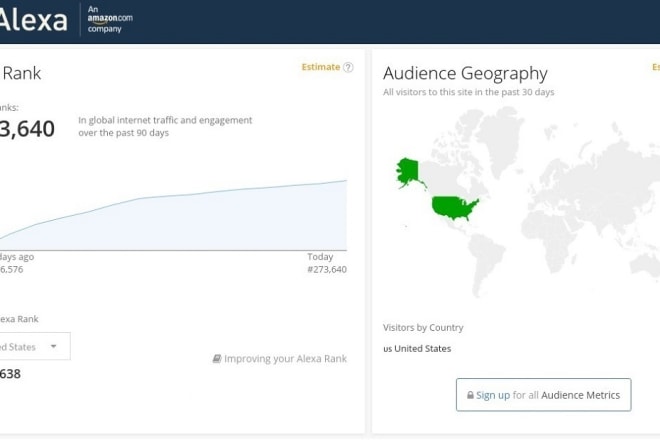Click the Estimate label in Rank panel
The image size is (660, 440).
pyautogui.click(x=321, y=67)
